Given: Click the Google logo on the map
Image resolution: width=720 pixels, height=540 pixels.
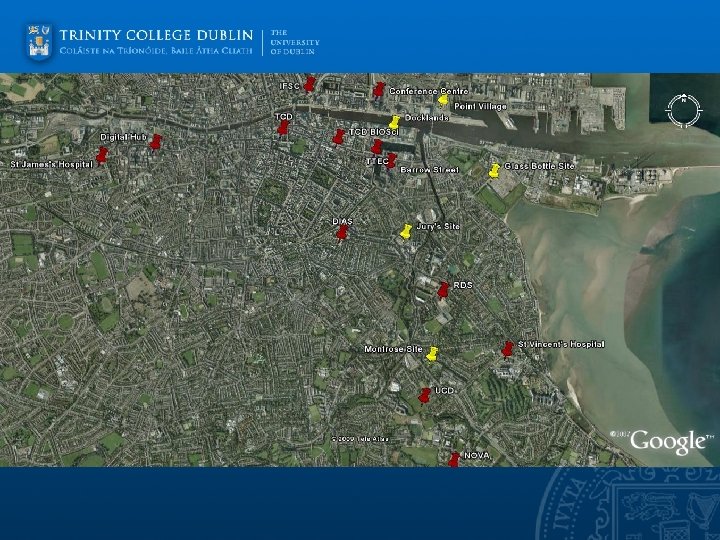Looking at the screenshot, I should (x=668, y=441).
